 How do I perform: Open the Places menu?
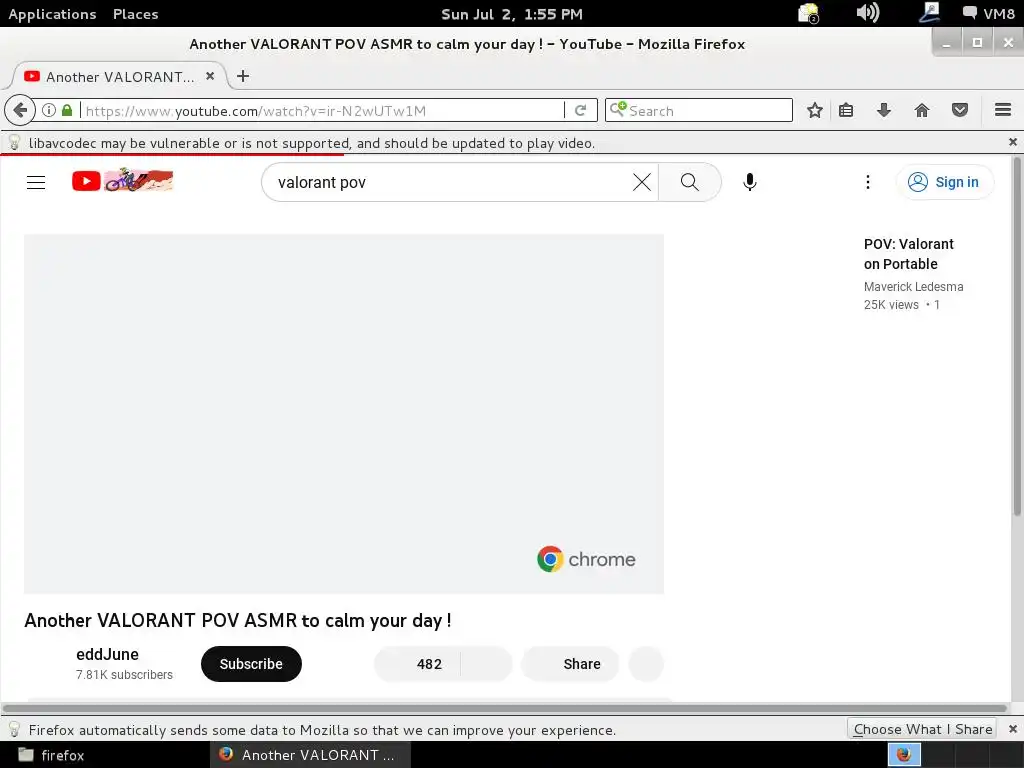click(x=136, y=14)
